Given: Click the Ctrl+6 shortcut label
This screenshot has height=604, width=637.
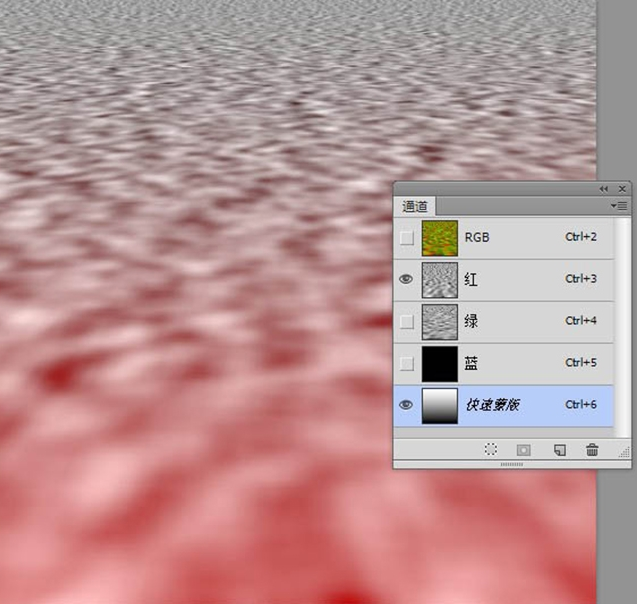Looking at the screenshot, I should 581,405.
